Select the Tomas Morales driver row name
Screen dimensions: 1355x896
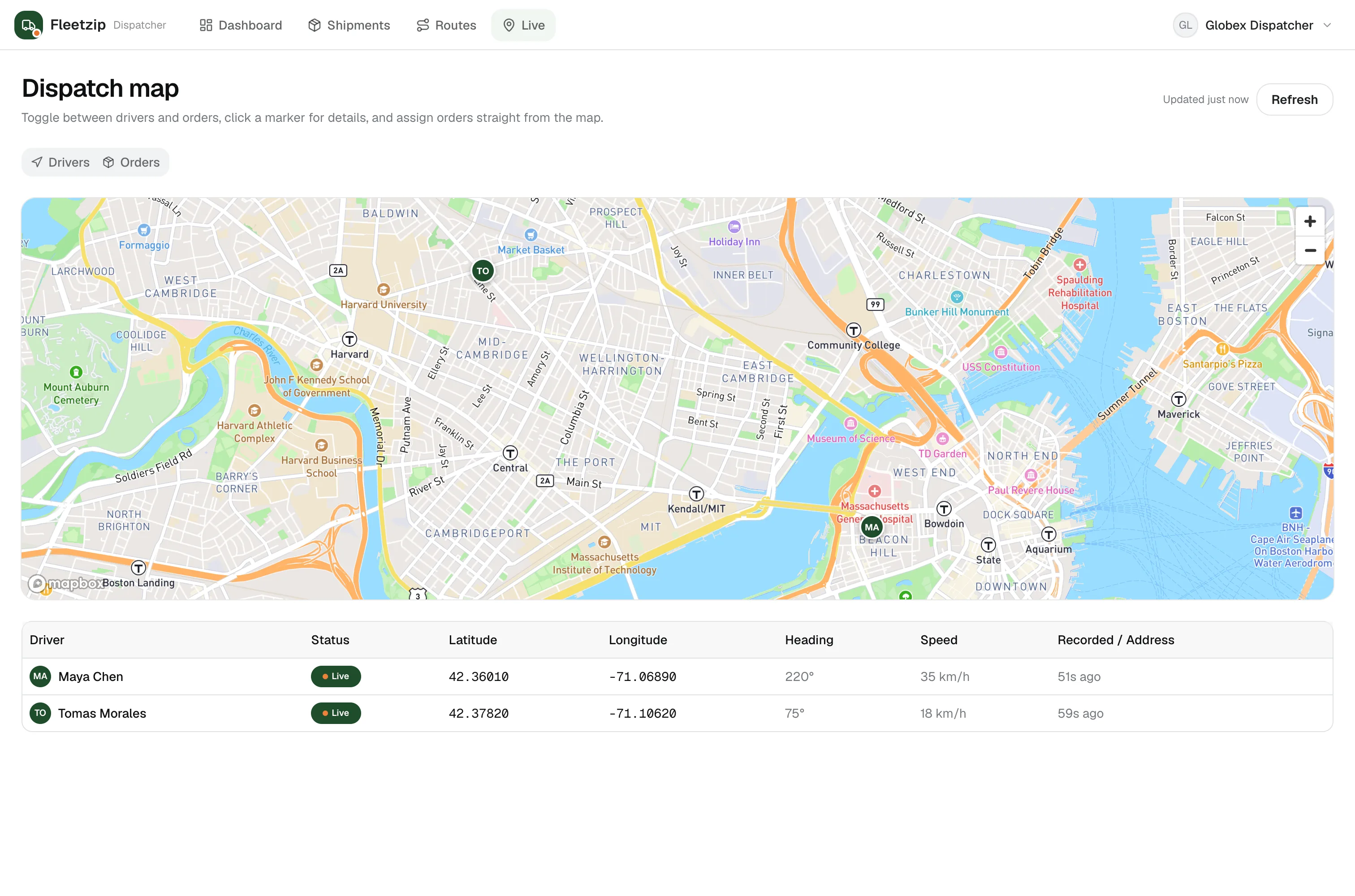[102, 713]
